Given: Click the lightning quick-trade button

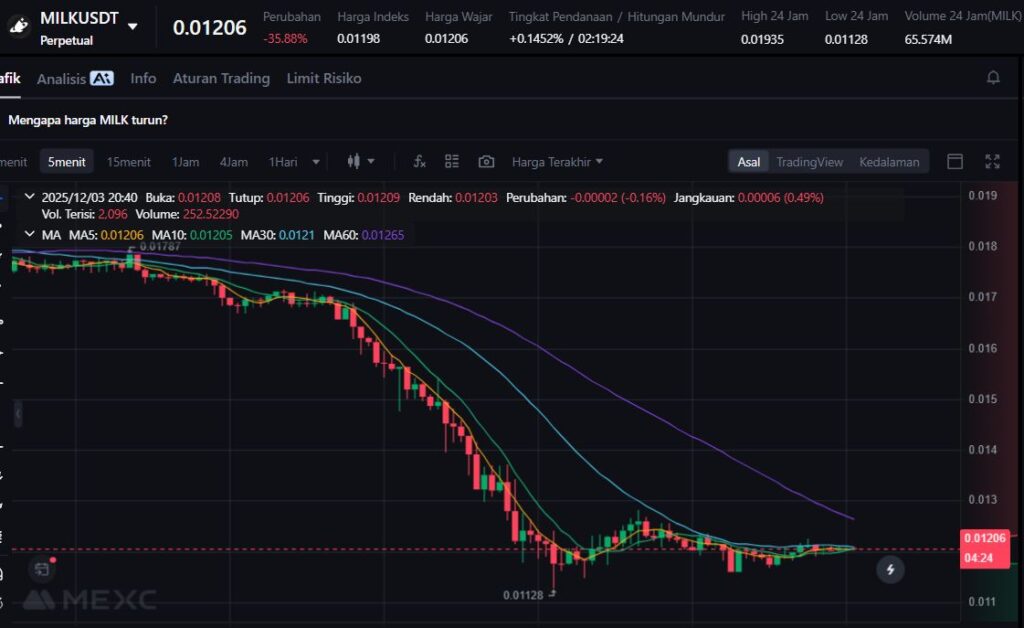Looking at the screenshot, I should (x=890, y=570).
